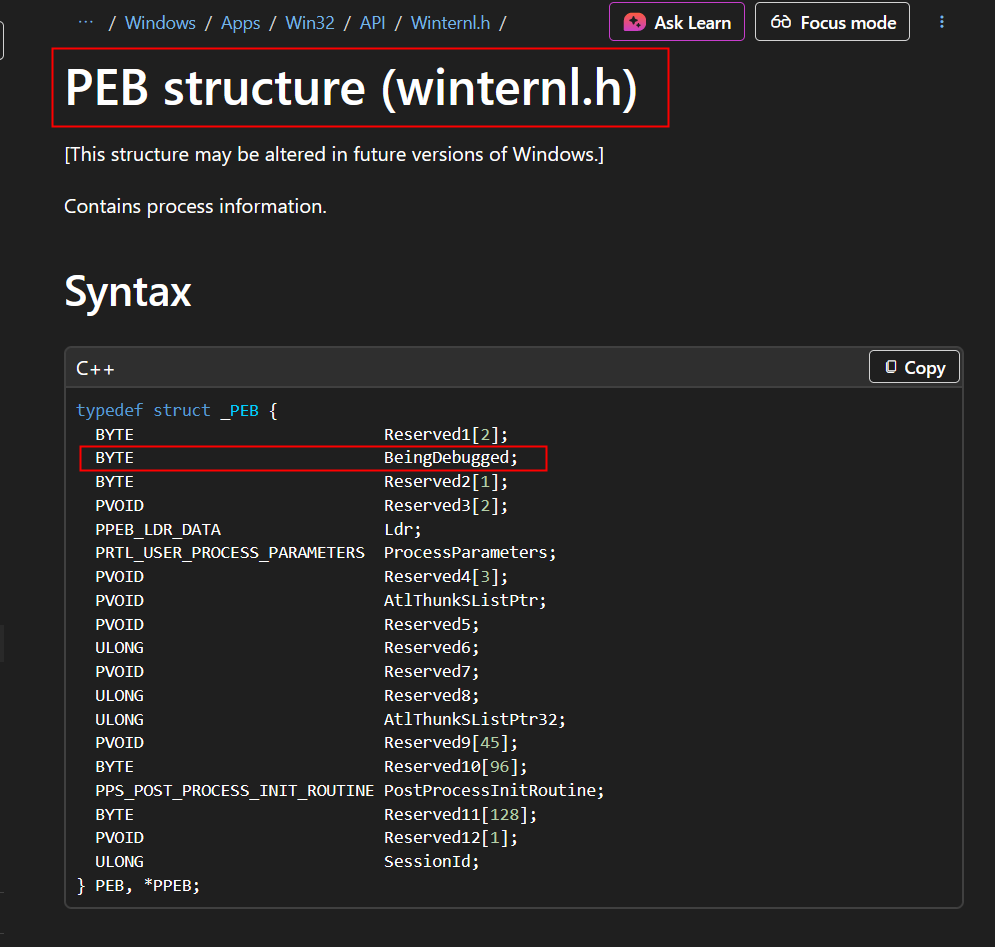995x947 pixels.
Task: Click the Focus mode glasses icon
Action: coord(781,22)
